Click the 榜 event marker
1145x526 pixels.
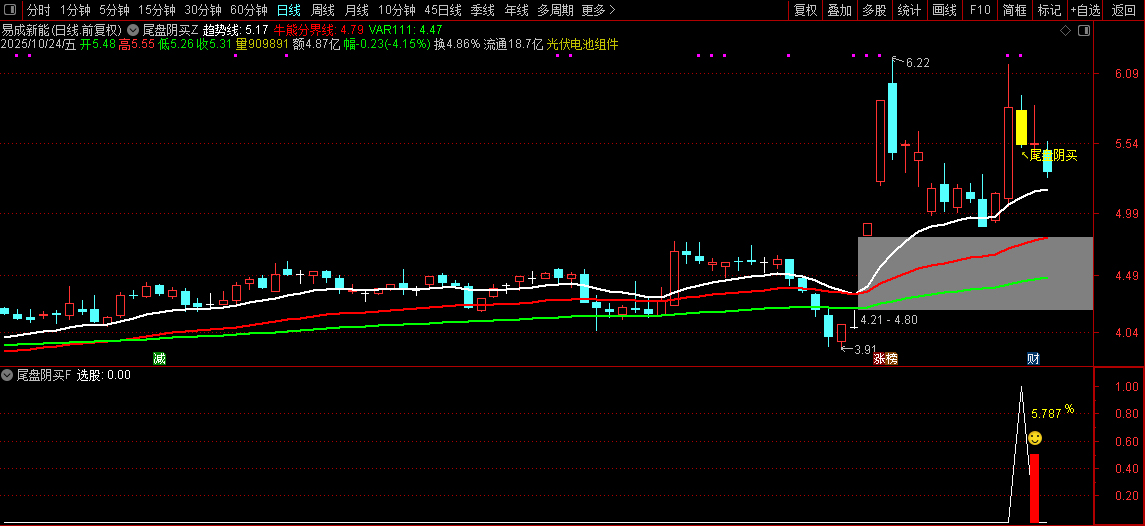(x=891, y=359)
